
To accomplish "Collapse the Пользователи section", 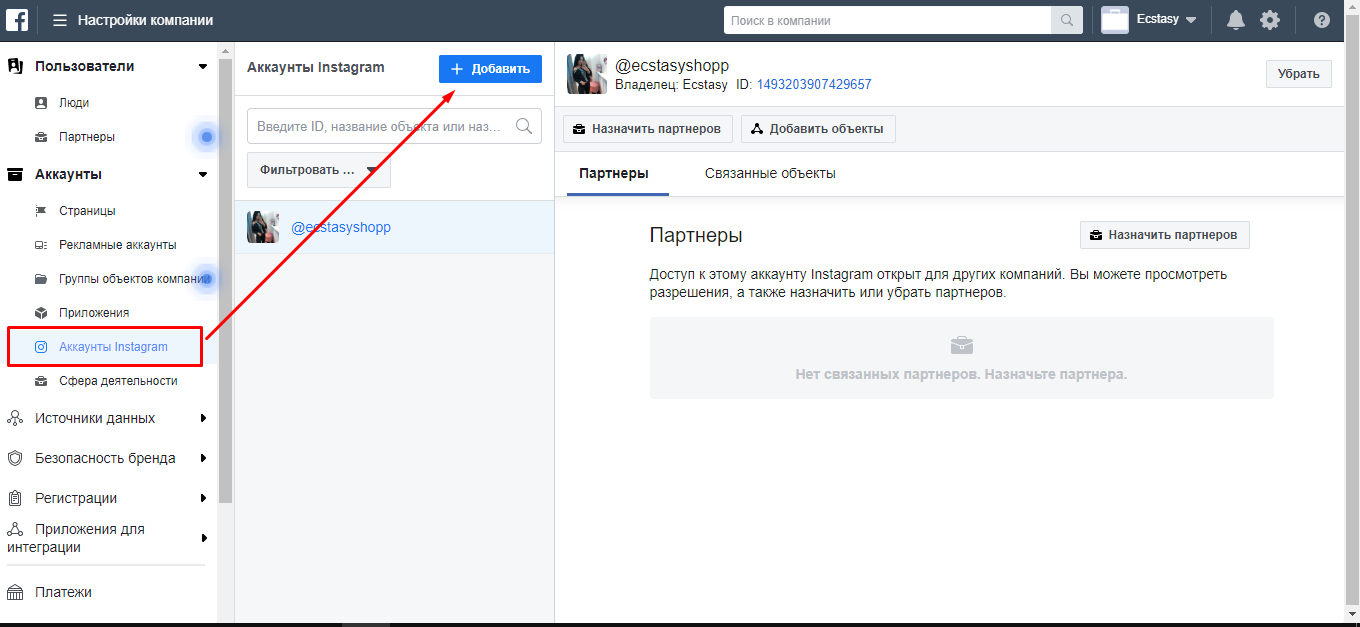I will coord(203,66).
